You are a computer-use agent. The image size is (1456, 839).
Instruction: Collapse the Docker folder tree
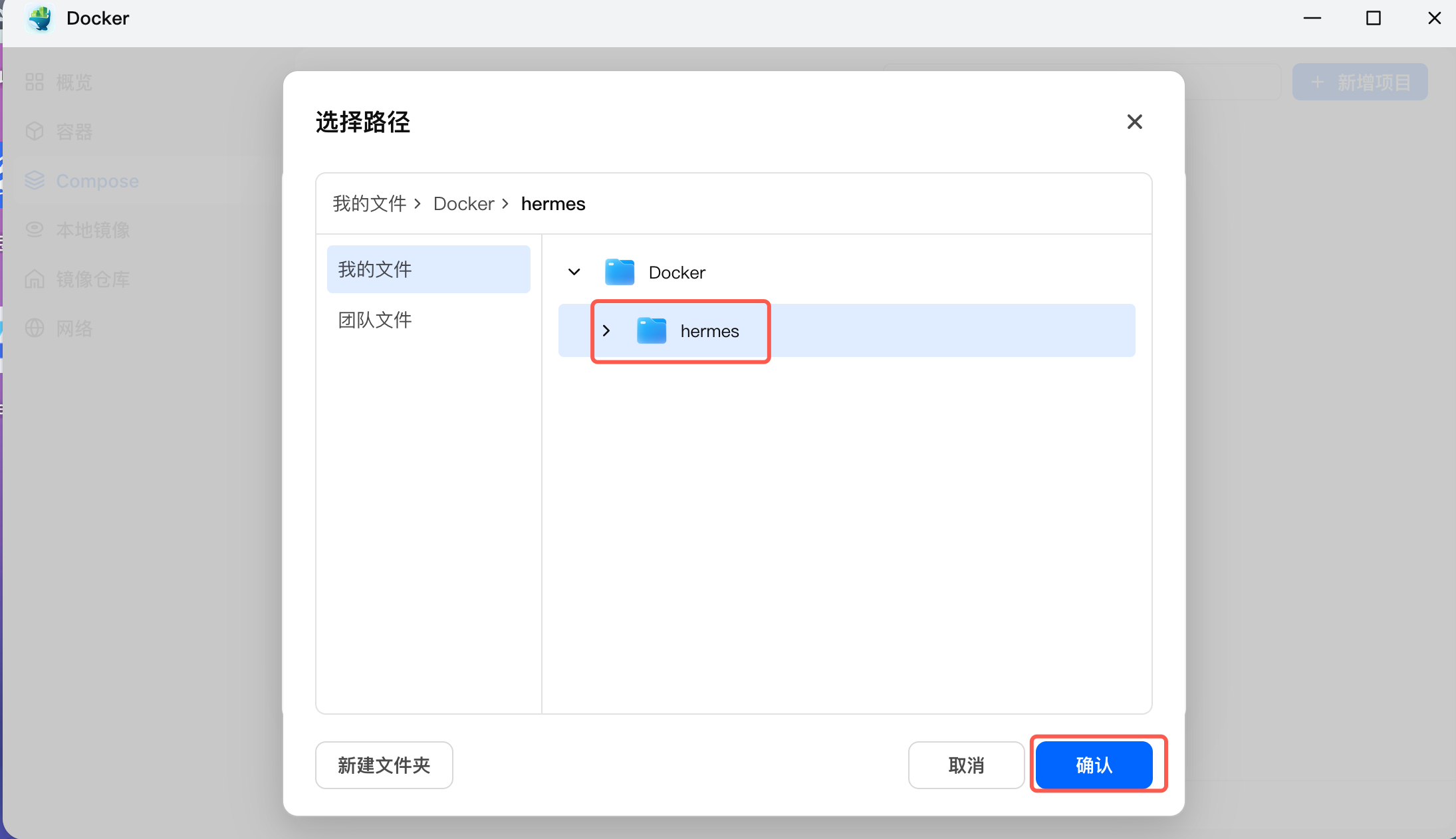tap(574, 272)
